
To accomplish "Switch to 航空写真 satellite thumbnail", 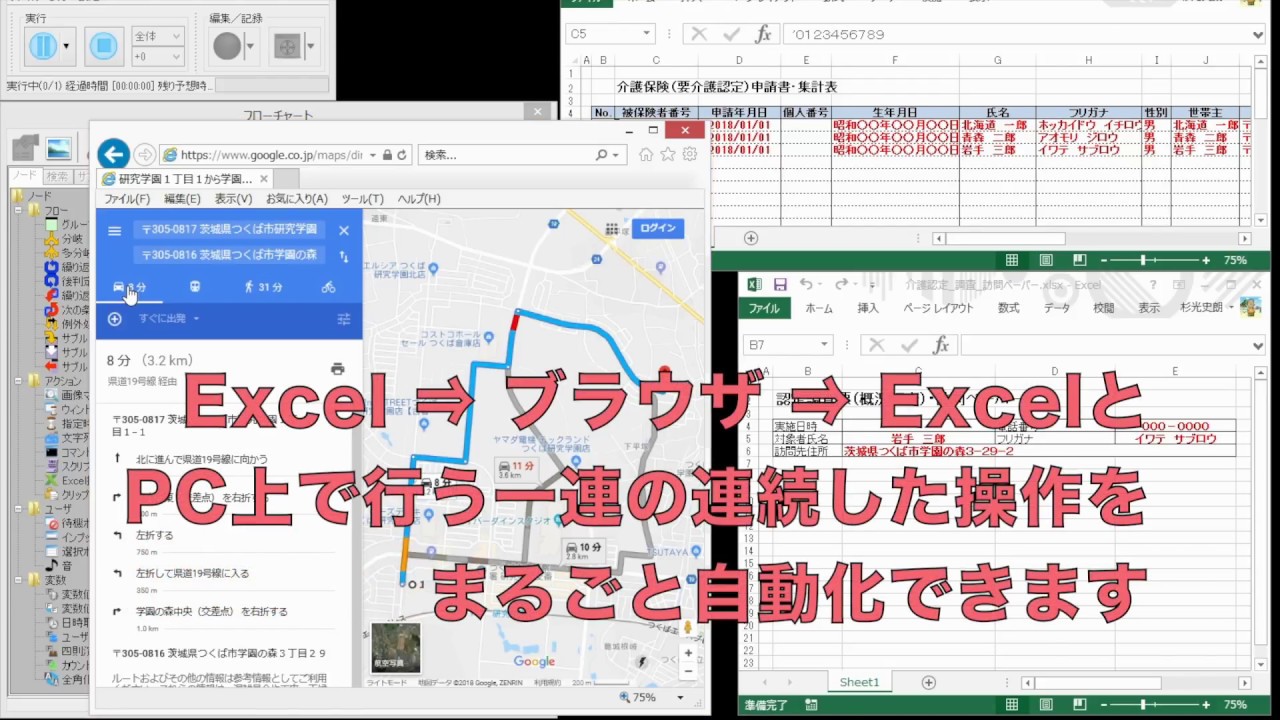I will (396, 648).
